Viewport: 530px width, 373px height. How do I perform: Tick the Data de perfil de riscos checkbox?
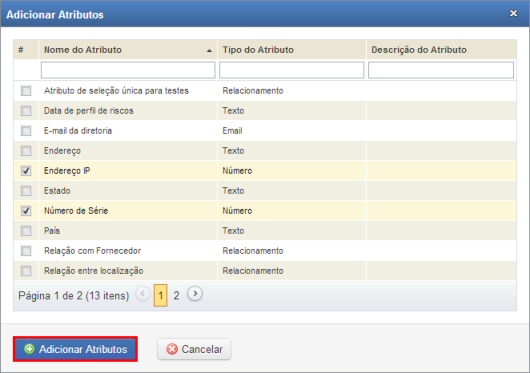26,110
